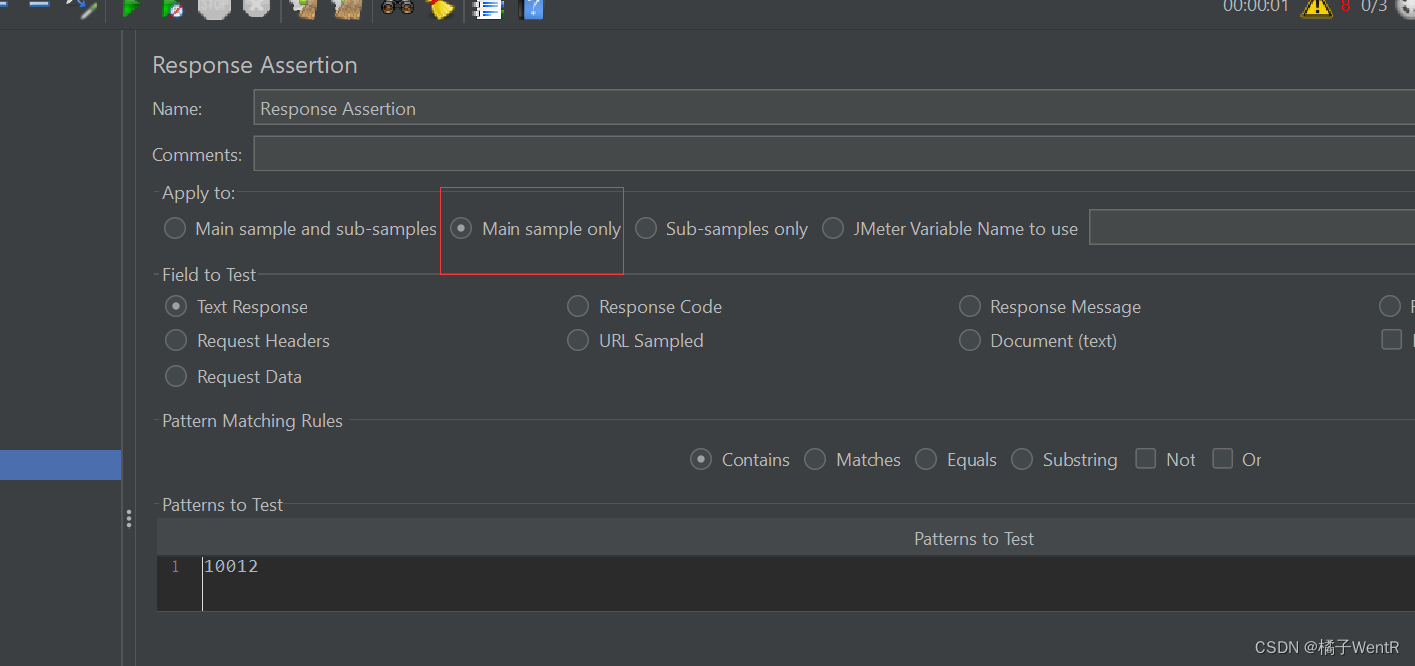
Task: Enable the Matches pattern matching rule
Action: [815, 459]
